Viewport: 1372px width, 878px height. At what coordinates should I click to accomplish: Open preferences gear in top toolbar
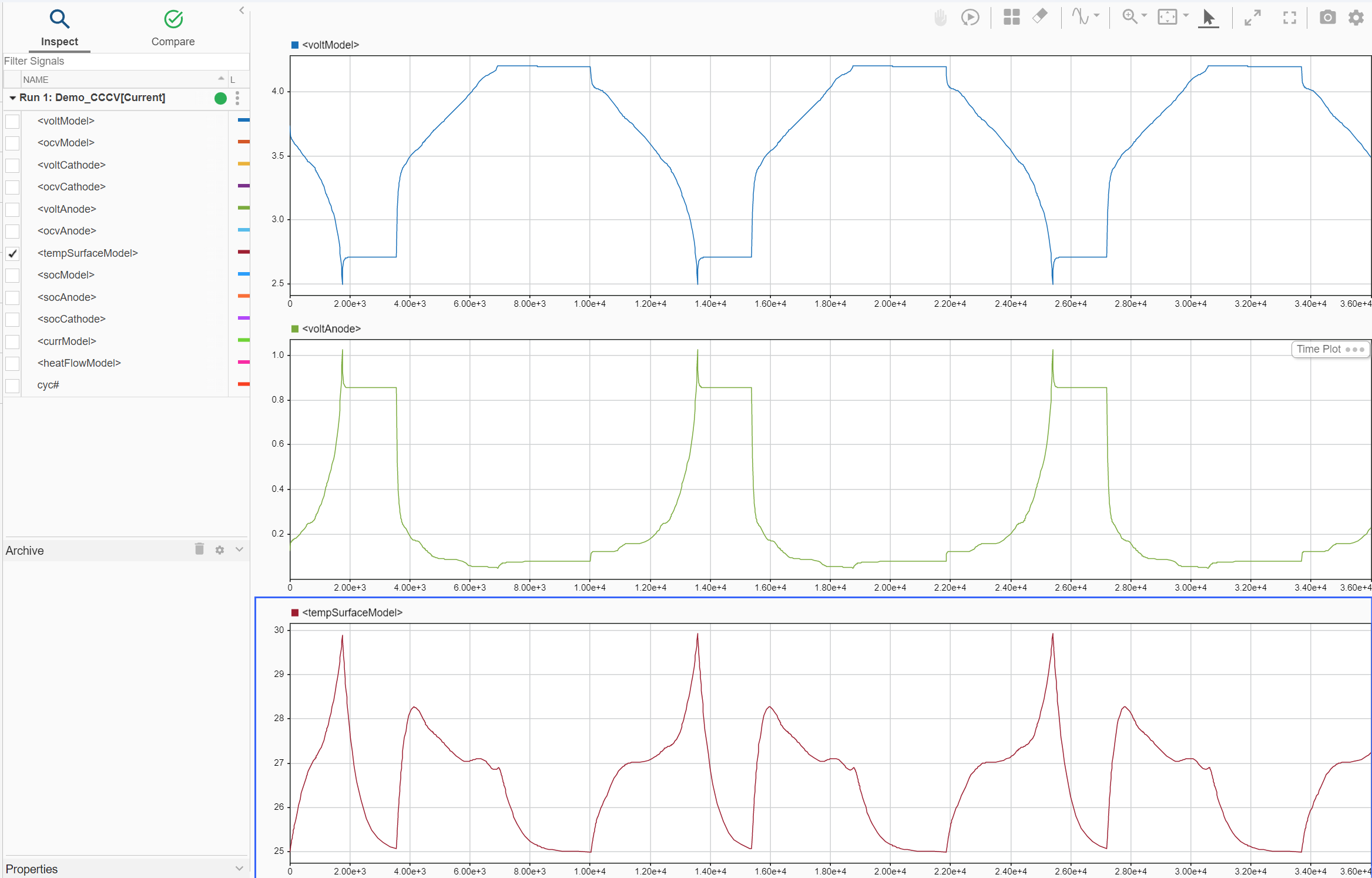1356,17
